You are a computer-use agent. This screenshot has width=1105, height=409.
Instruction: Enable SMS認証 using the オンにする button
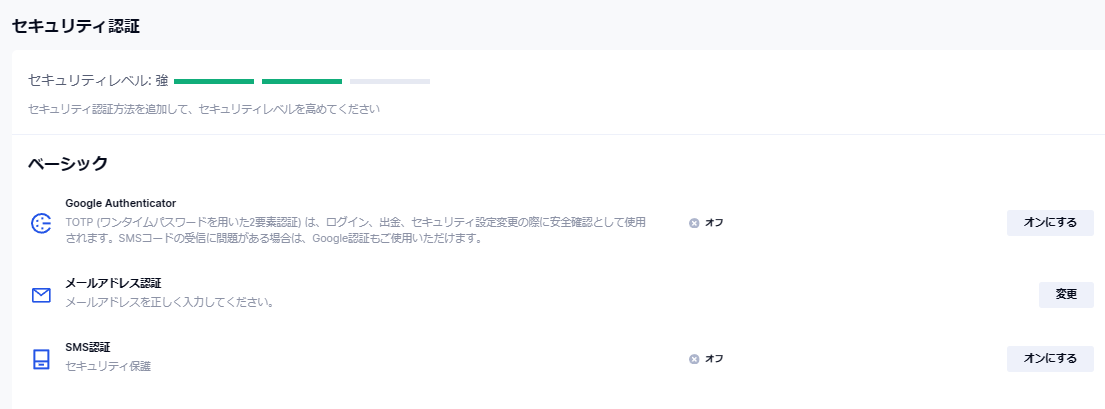coord(1050,359)
